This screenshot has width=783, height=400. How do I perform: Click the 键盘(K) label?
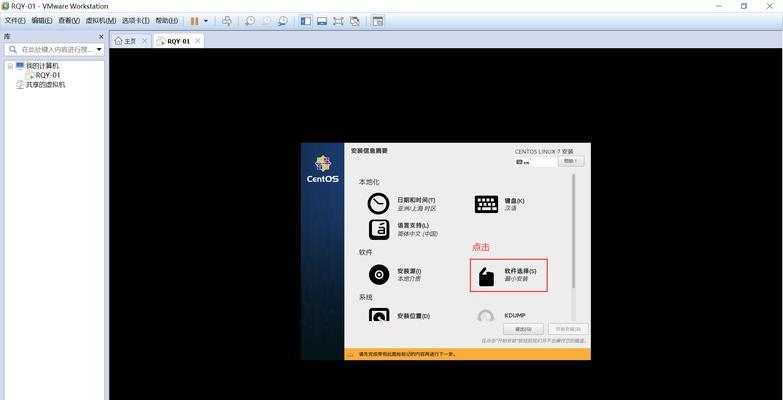tap(514, 200)
